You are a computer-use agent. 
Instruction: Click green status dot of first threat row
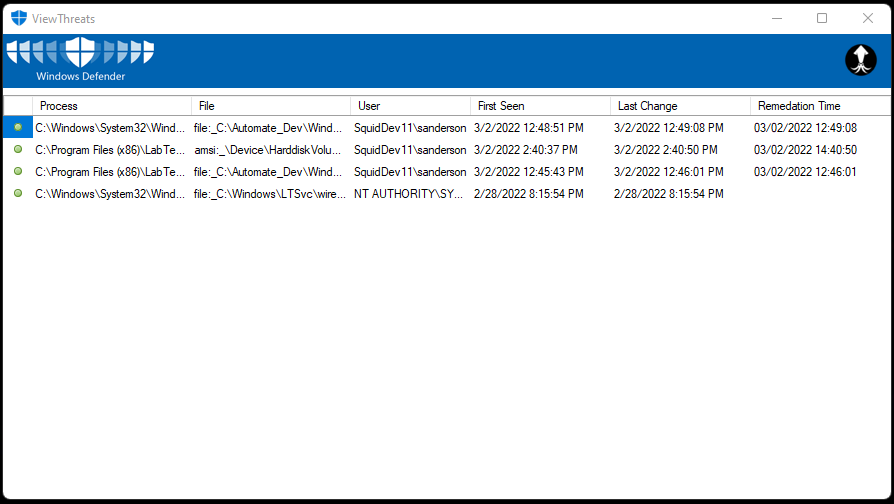(x=18, y=128)
